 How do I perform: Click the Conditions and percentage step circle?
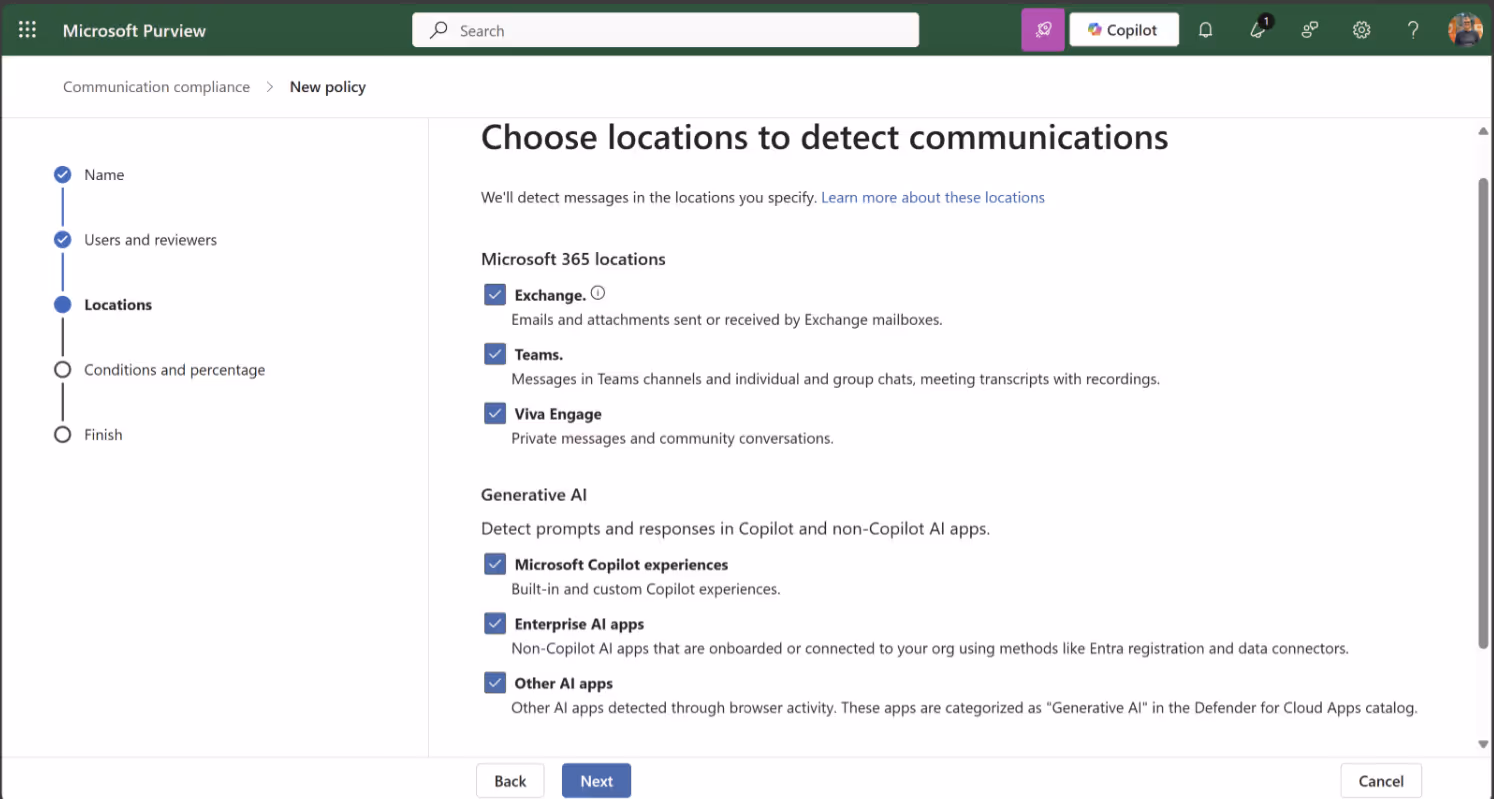62,369
